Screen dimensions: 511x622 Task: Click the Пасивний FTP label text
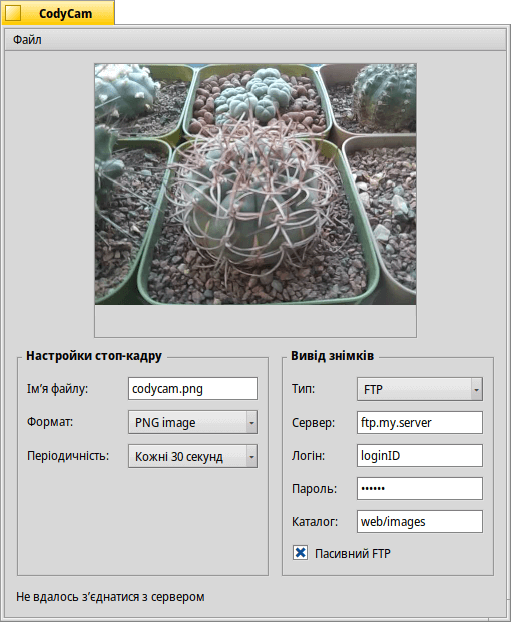(353, 553)
